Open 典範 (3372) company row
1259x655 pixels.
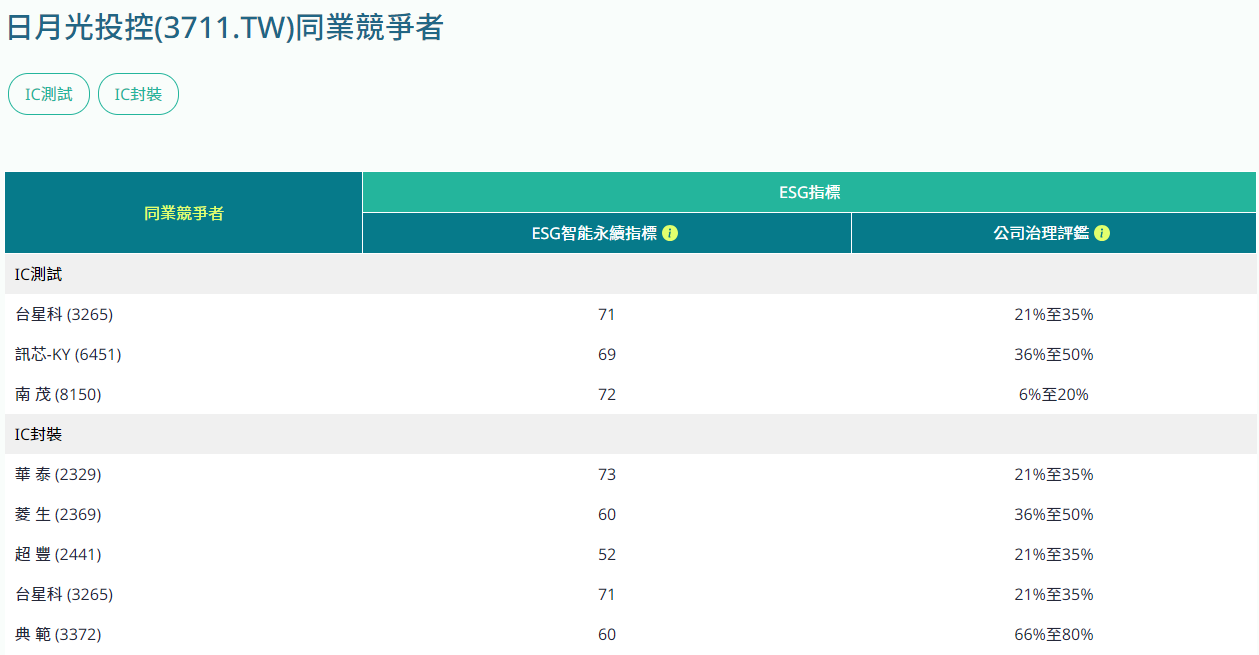coord(58,634)
